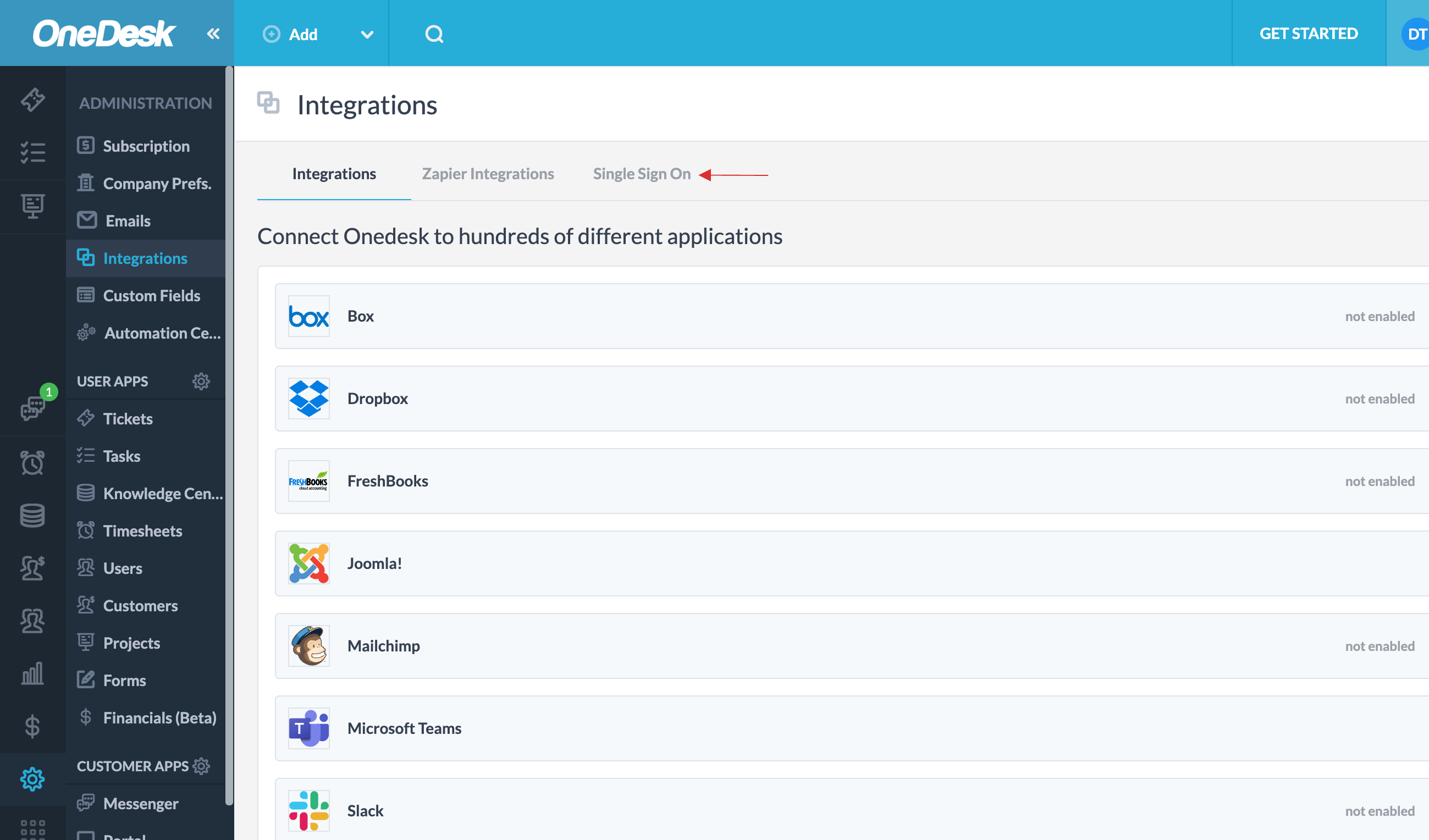
Task: Expand the USER APPS settings gear
Action: 200,381
